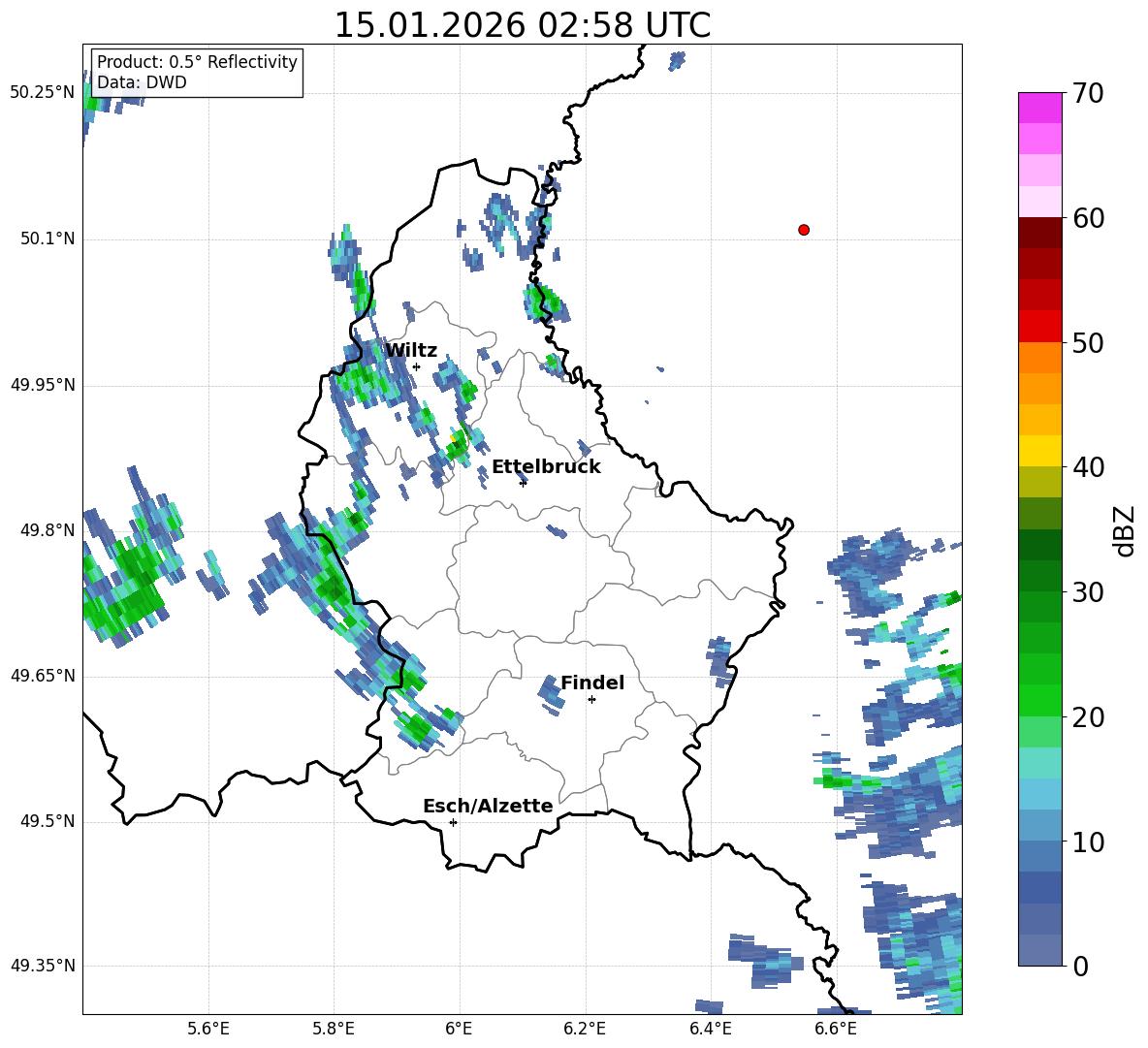The height and width of the screenshot is (1048, 1148).
Task: Click the Wiltz station cross marker
Action: 417,366
